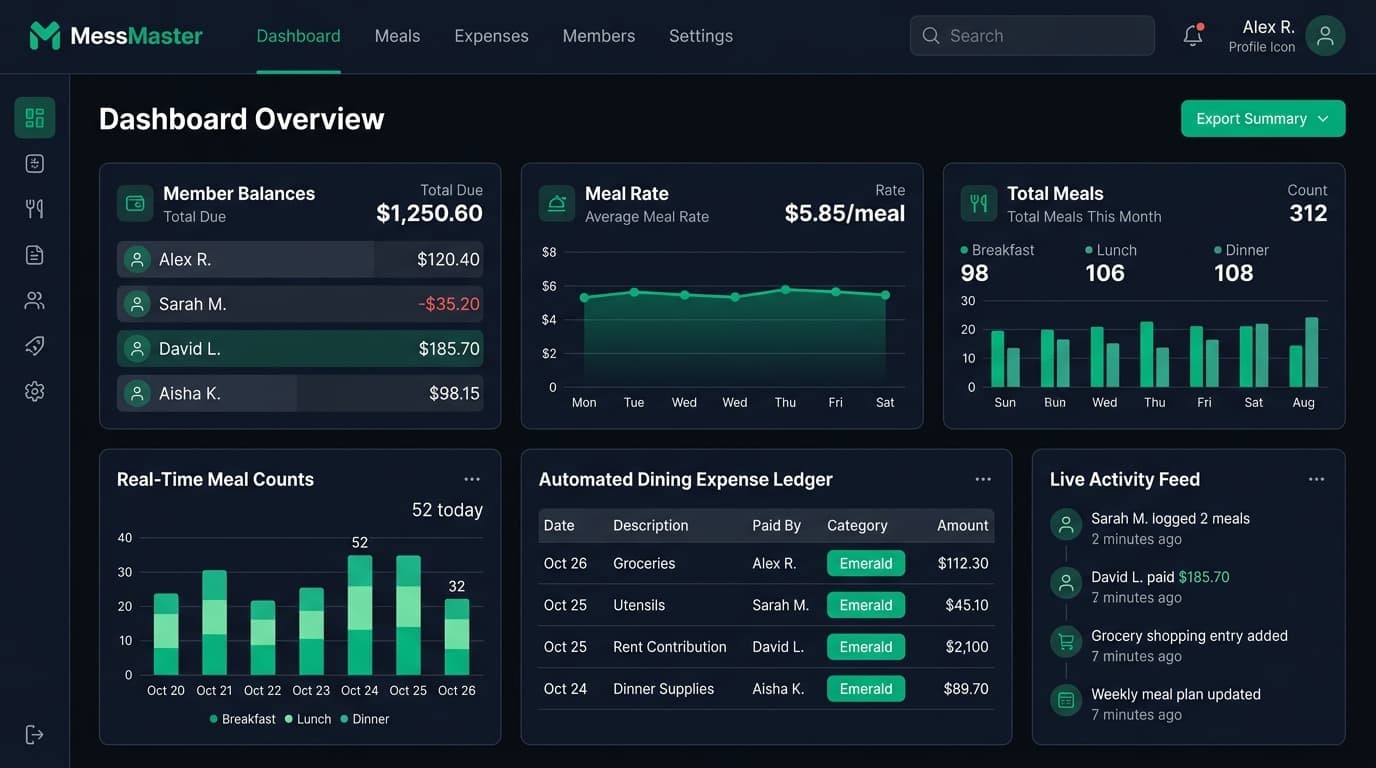Click the shopping cart activity icon
The width and height of the screenshot is (1376, 768).
[x=1066, y=641]
